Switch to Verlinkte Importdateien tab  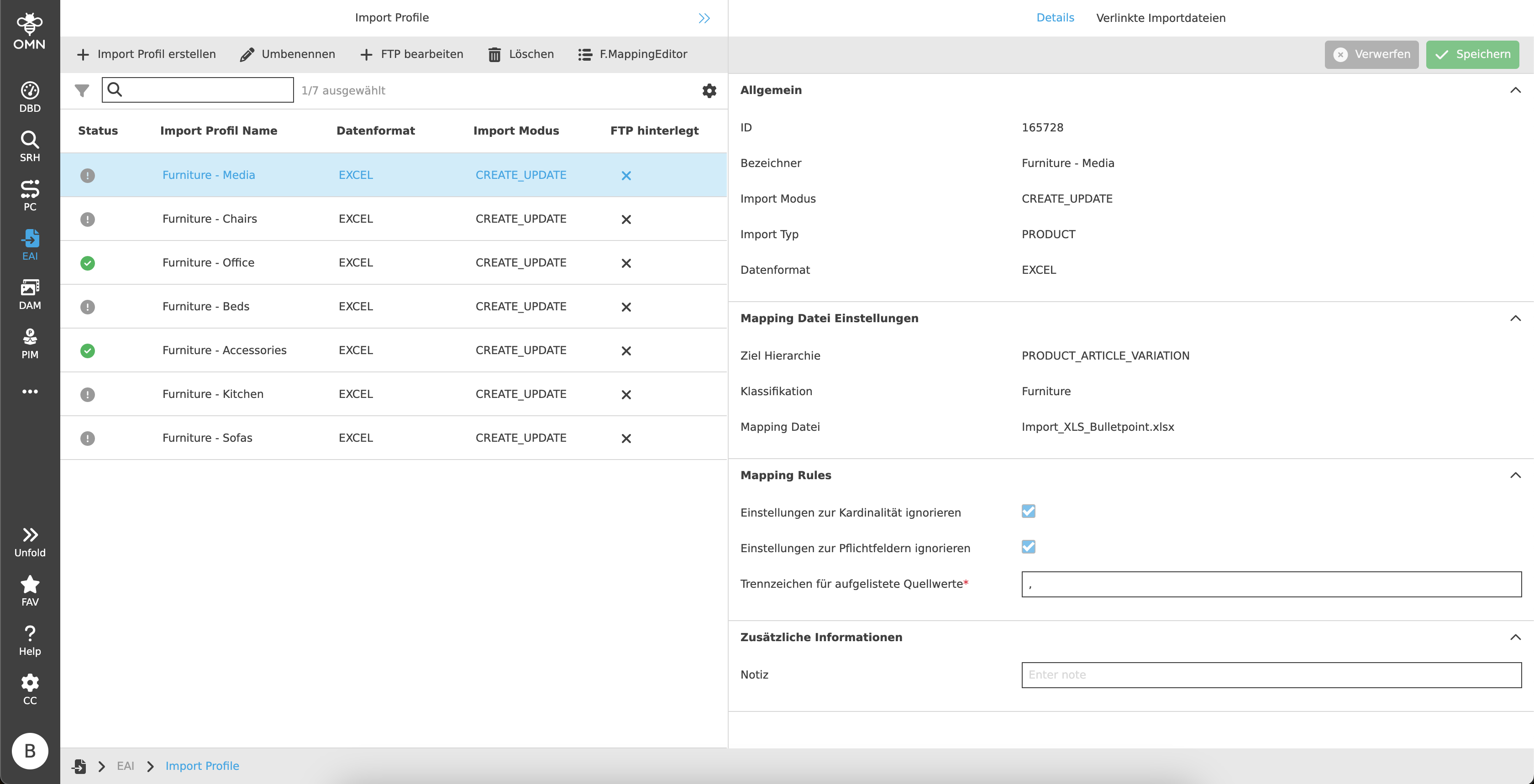coord(1161,18)
